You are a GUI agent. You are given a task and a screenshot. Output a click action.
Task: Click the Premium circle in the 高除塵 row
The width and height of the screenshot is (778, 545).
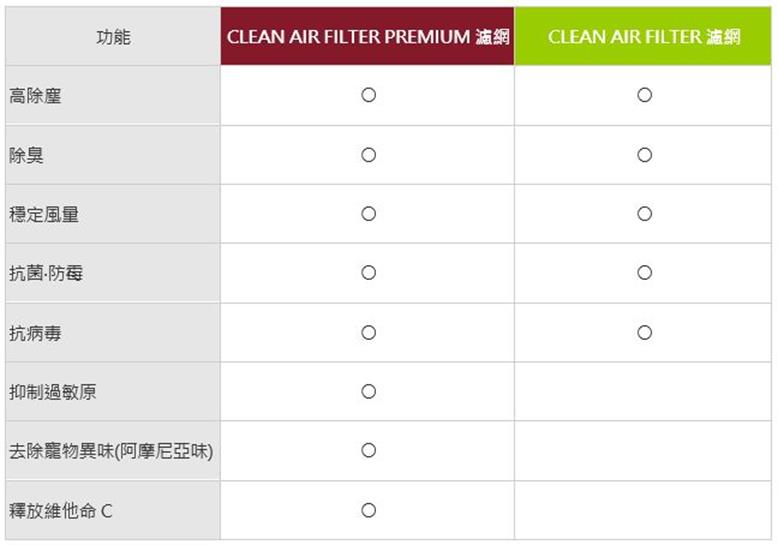coord(368,95)
